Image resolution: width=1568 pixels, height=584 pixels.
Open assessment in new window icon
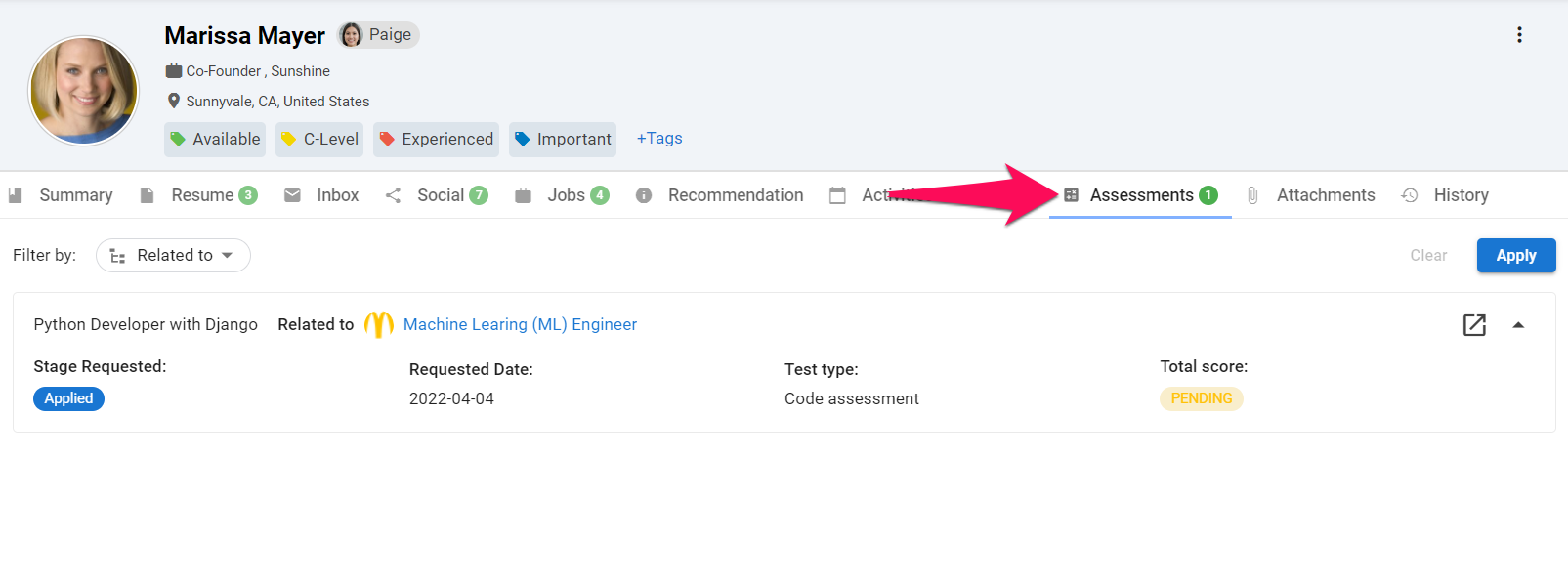pyautogui.click(x=1474, y=325)
